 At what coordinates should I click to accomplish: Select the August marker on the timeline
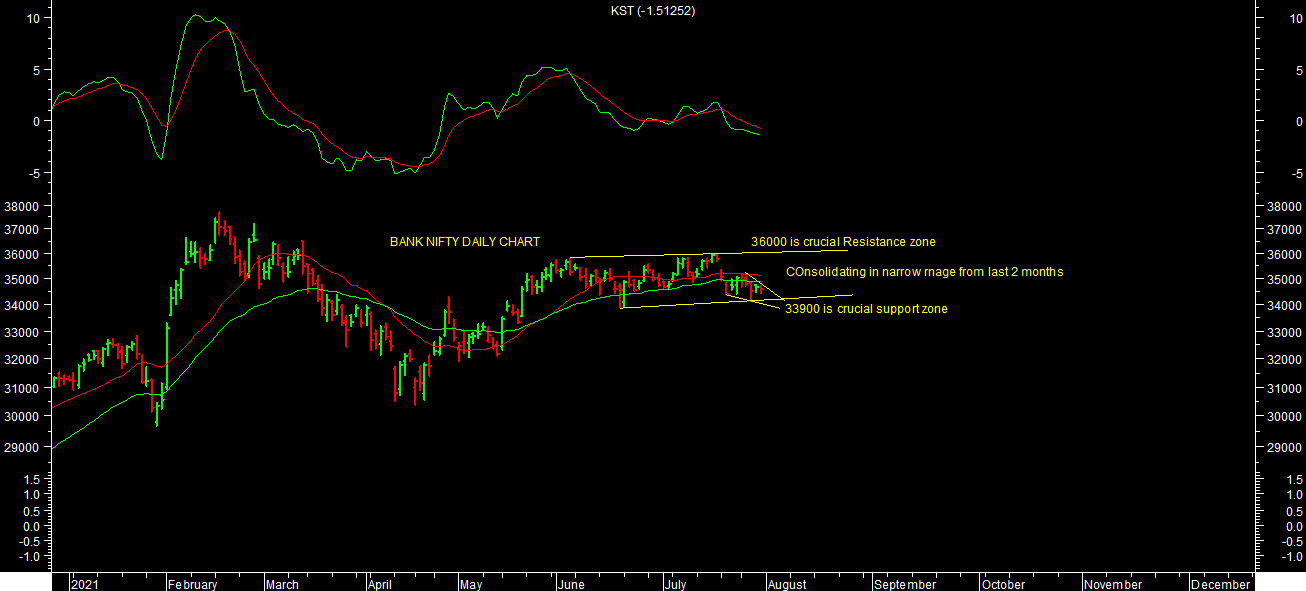click(787, 584)
